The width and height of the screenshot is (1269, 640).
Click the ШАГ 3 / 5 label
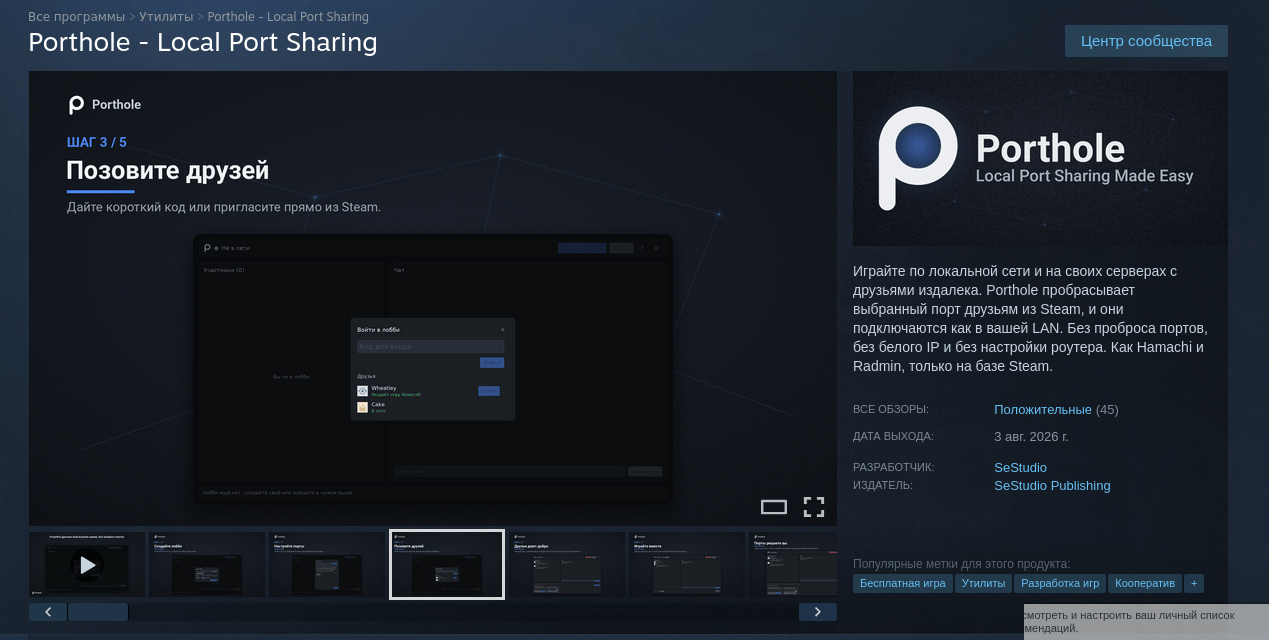click(x=97, y=142)
